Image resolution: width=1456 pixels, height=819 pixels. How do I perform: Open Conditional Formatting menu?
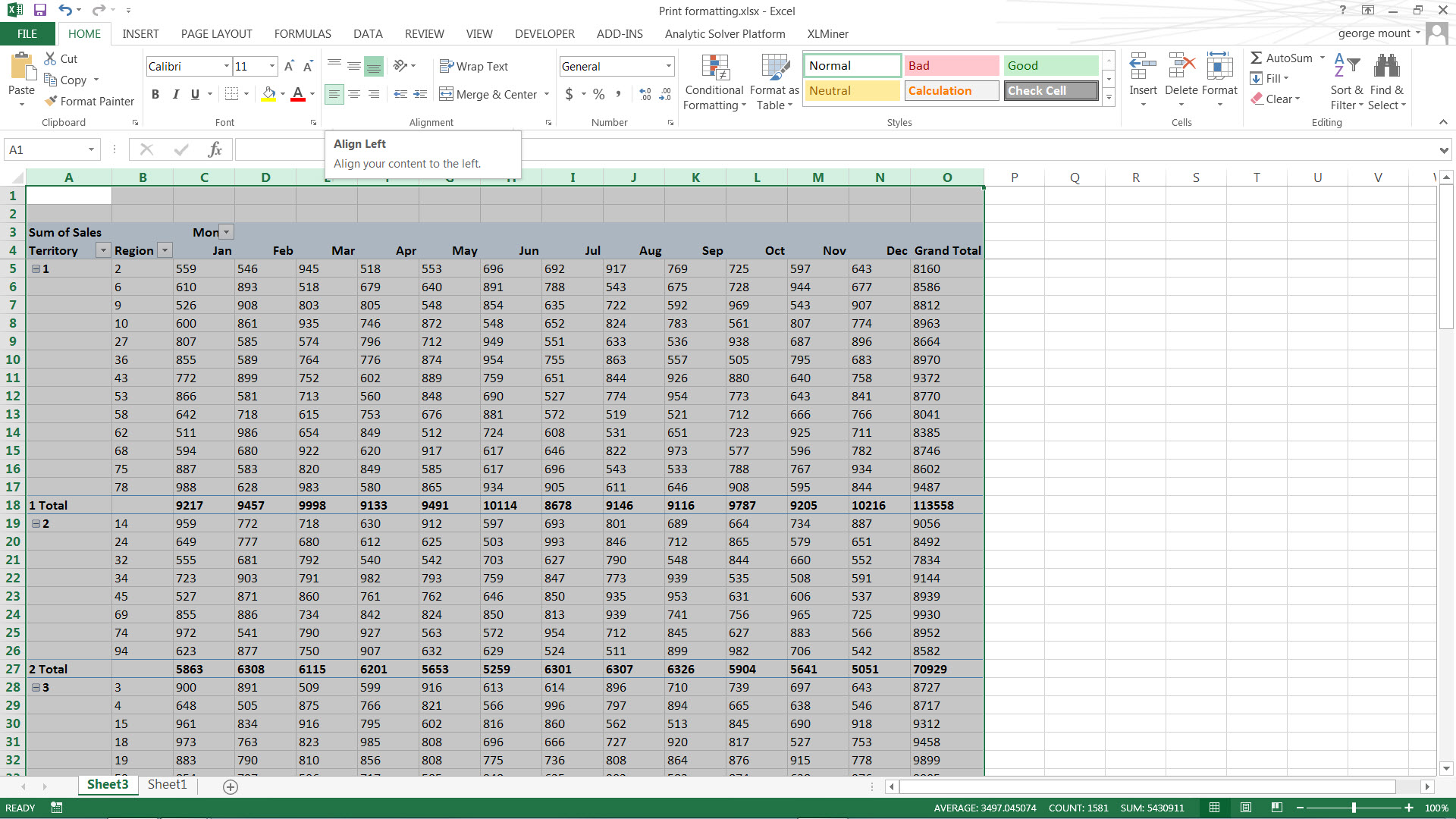tap(714, 82)
